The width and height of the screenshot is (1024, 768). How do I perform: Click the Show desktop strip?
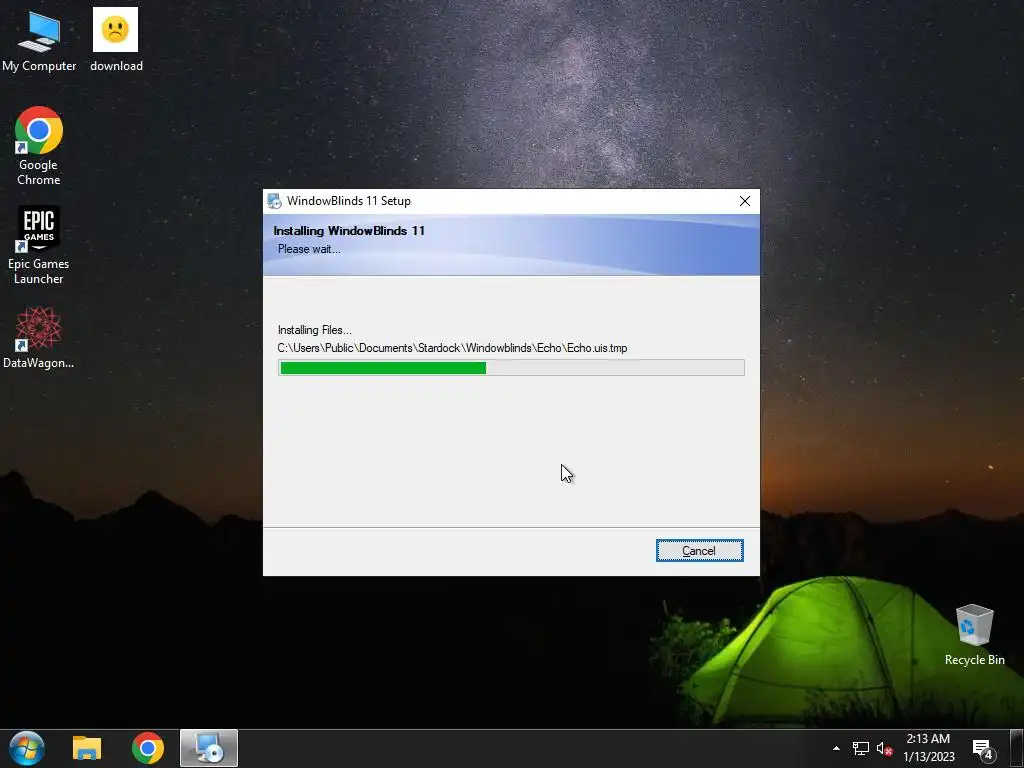click(x=1017, y=748)
